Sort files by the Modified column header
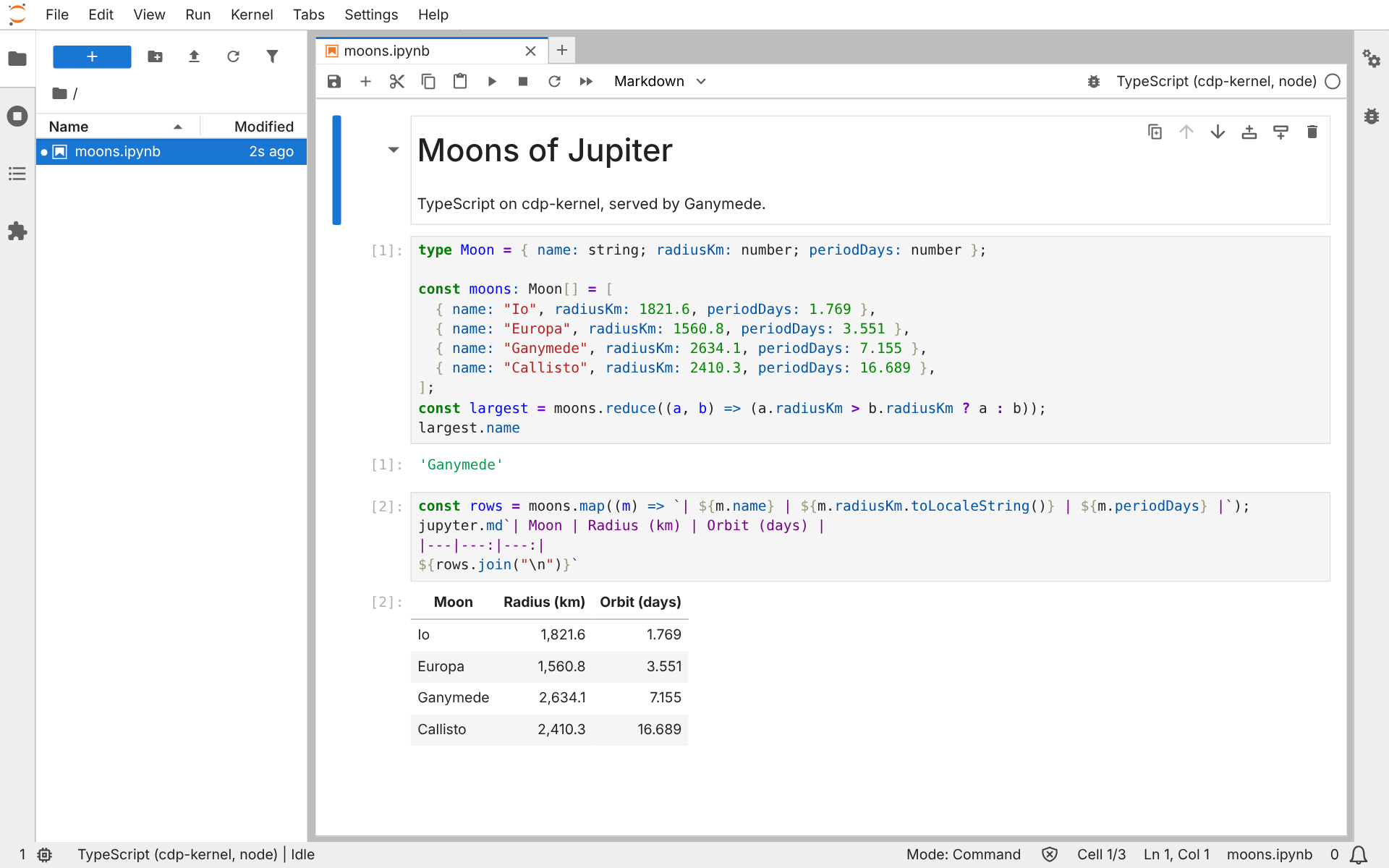Viewport: 1389px width, 868px height. pos(254,127)
